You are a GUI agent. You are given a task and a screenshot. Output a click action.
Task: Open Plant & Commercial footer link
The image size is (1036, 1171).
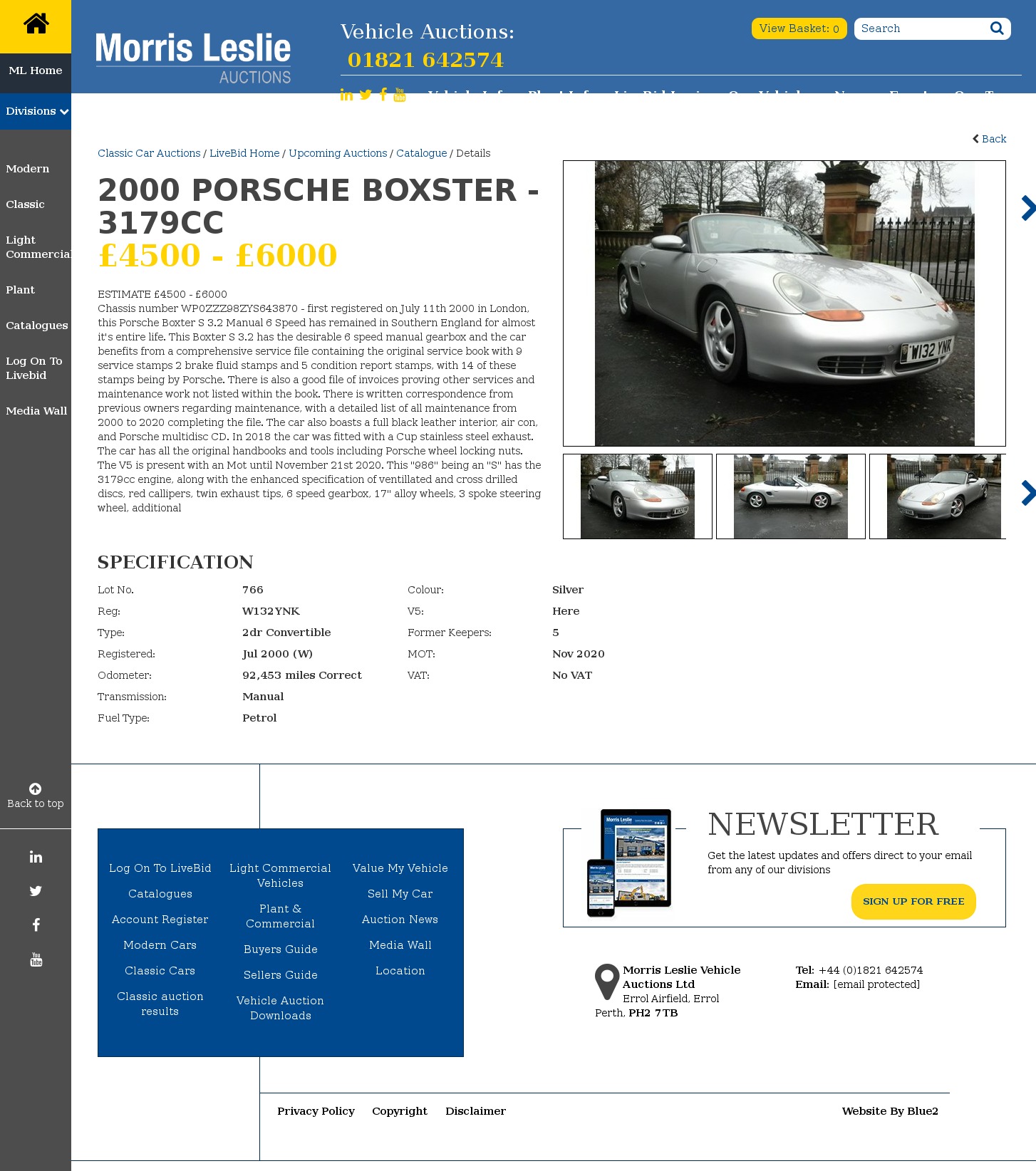pyautogui.click(x=281, y=916)
